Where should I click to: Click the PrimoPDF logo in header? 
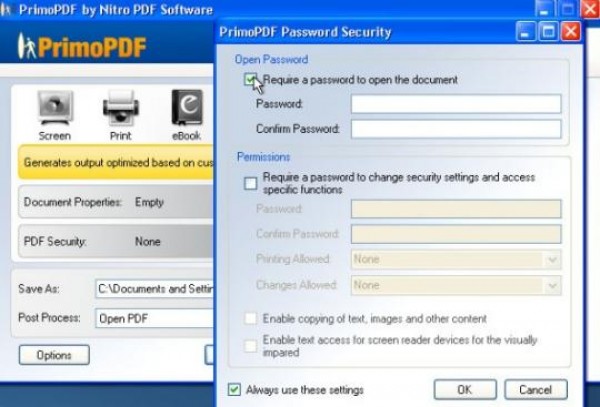click(82, 47)
